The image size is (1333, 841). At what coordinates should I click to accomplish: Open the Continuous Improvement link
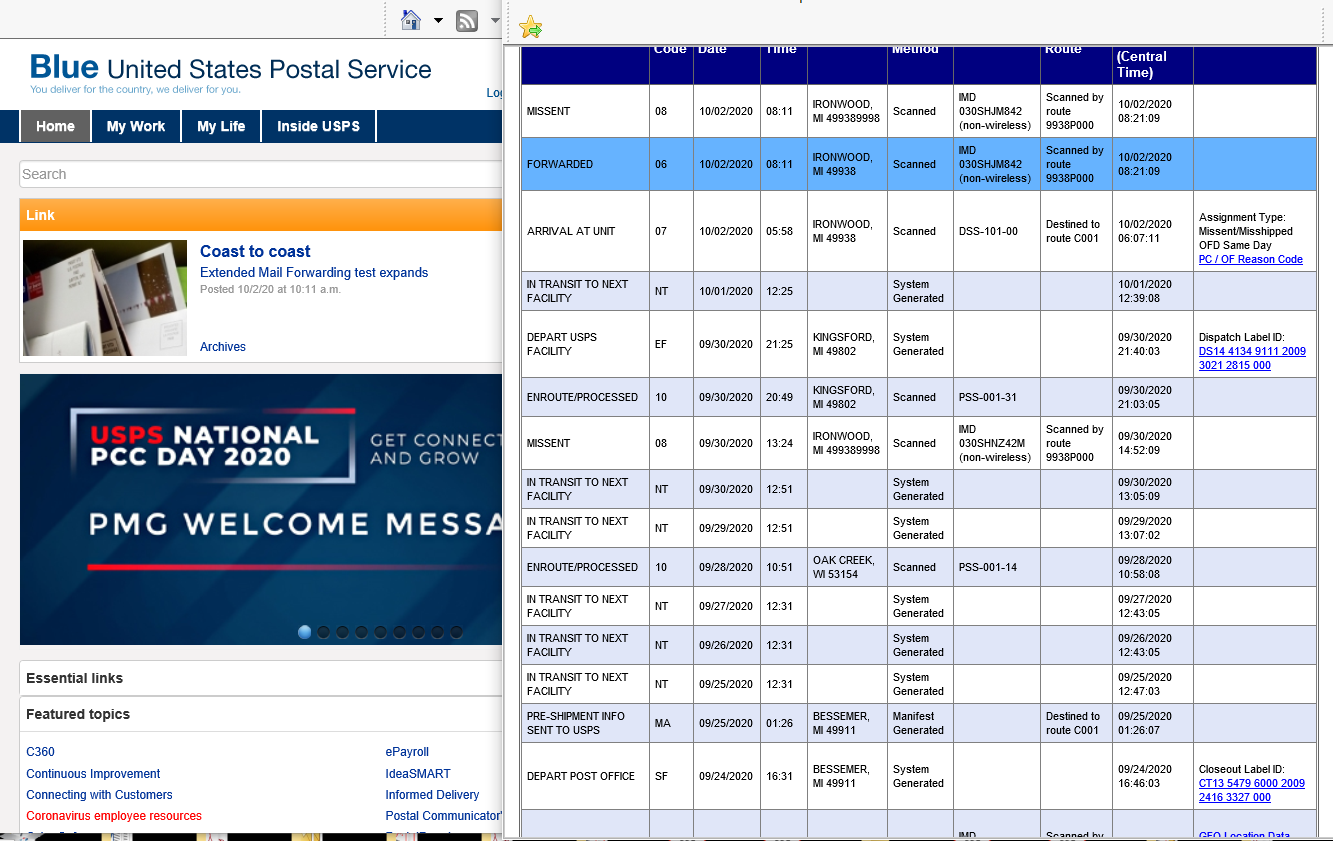tap(93, 774)
